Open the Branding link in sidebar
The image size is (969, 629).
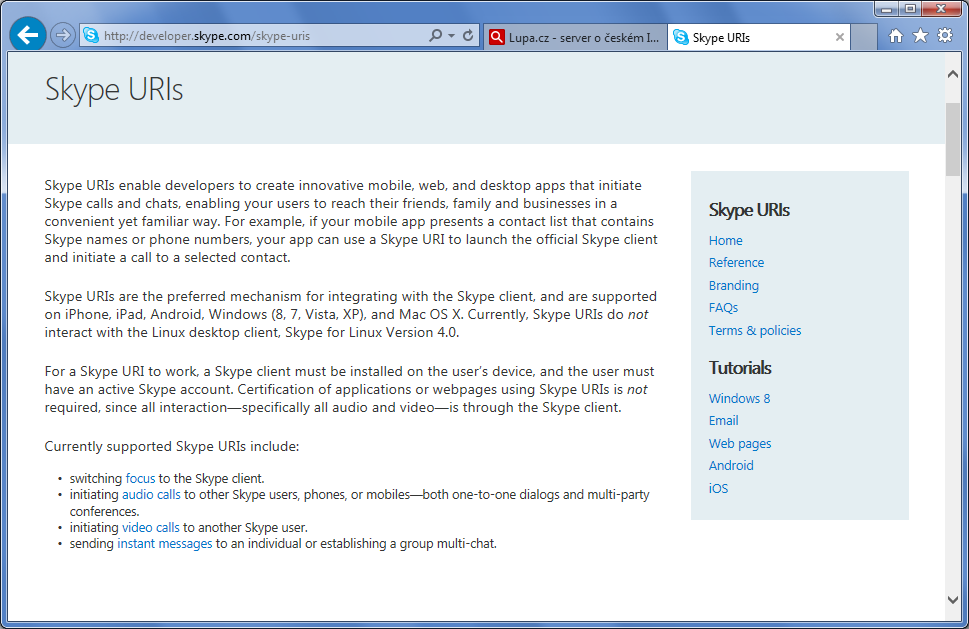[733, 286]
